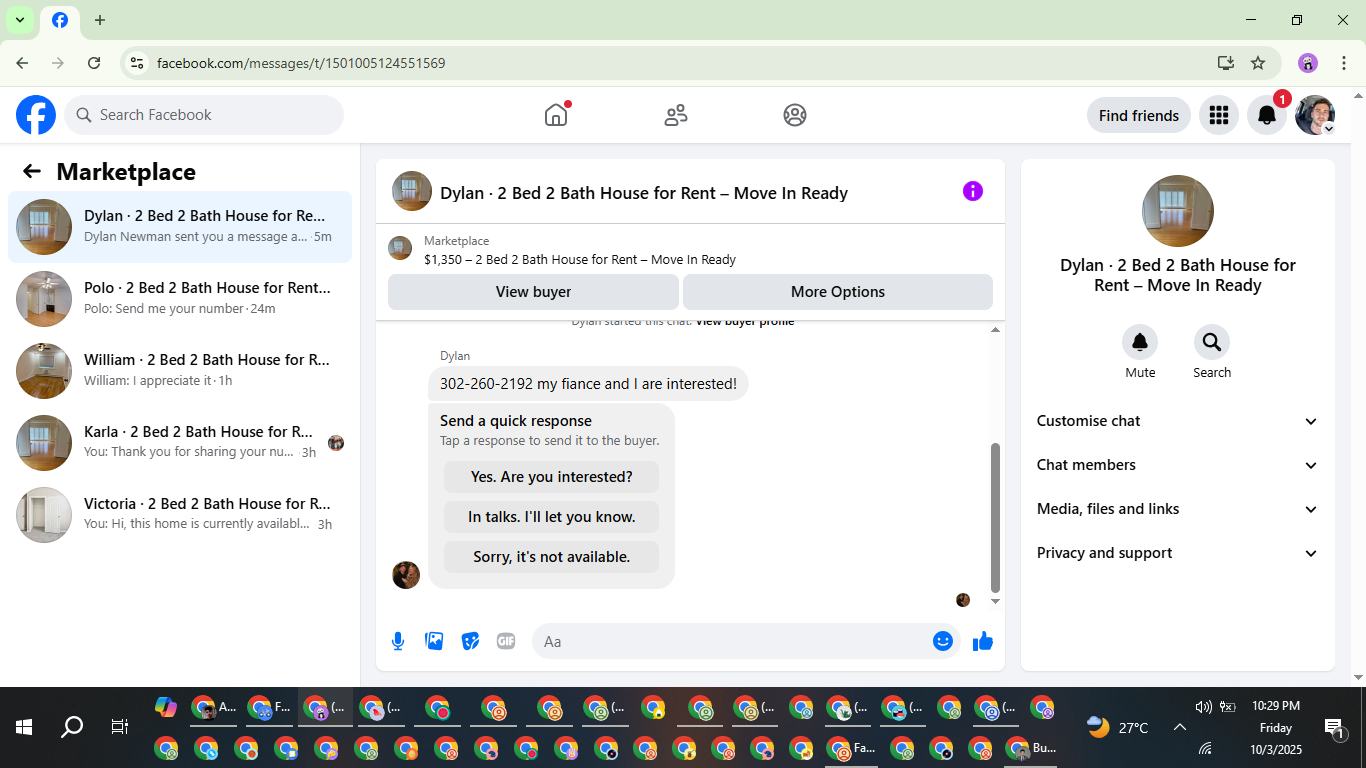Click the listing thumbnail in chat header

click(x=412, y=191)
